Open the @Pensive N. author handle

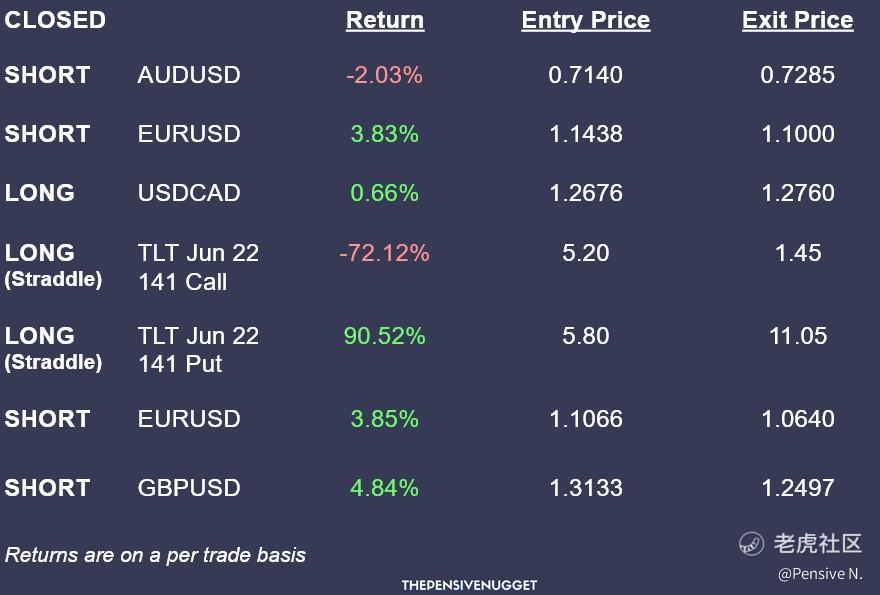tap(820, 574)
